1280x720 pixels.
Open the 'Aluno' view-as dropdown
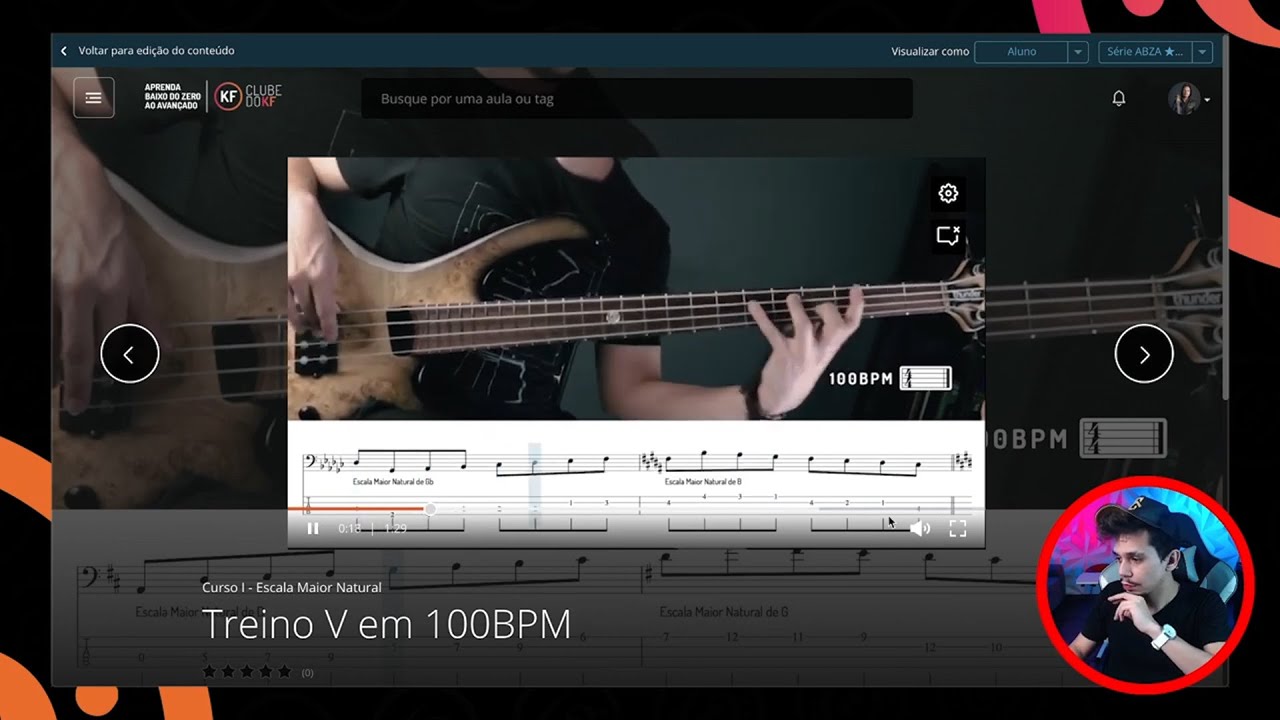(x=1031, y=51)
